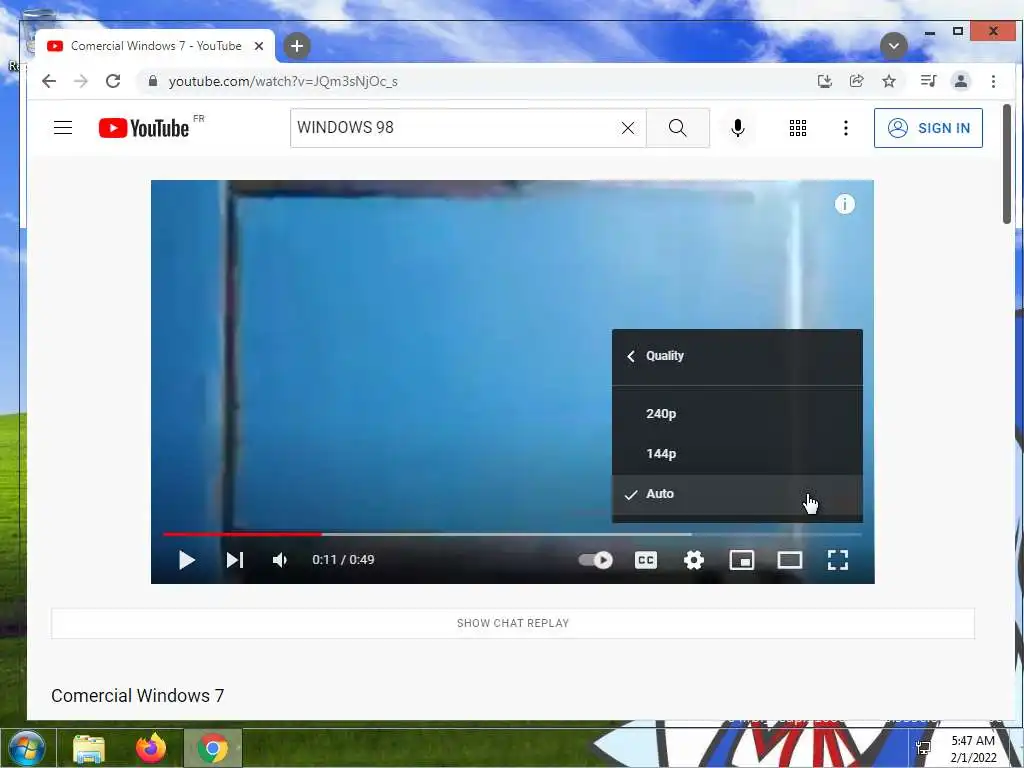Toggle the autoplay switch

596,560
